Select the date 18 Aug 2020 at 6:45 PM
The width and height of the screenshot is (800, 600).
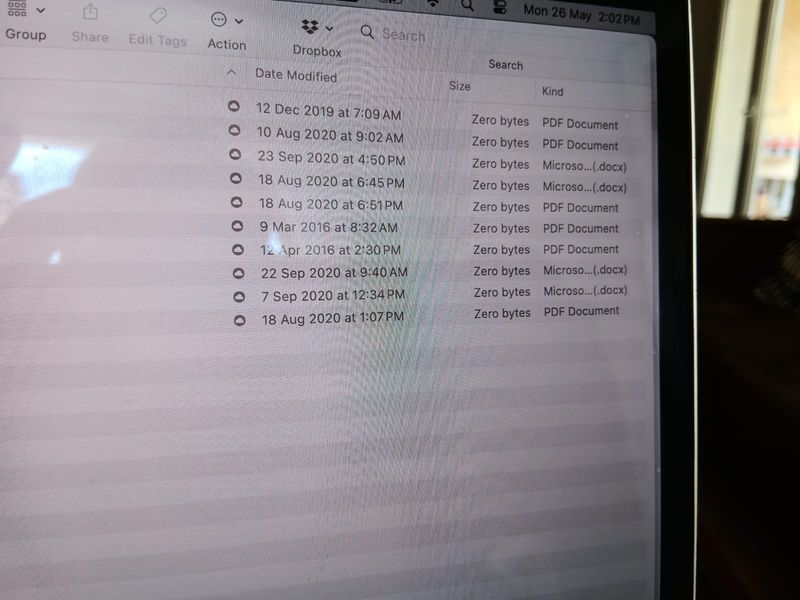coord(331,181)
